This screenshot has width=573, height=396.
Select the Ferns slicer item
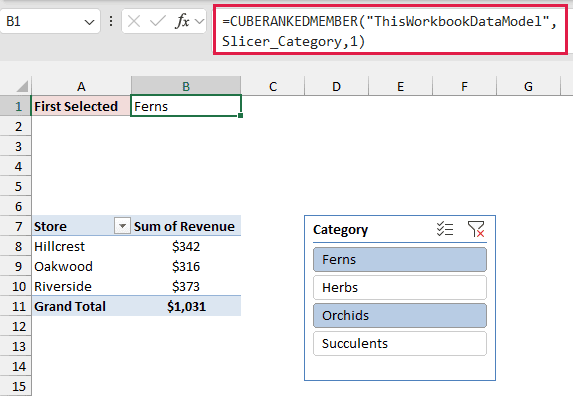coord(400,259)
